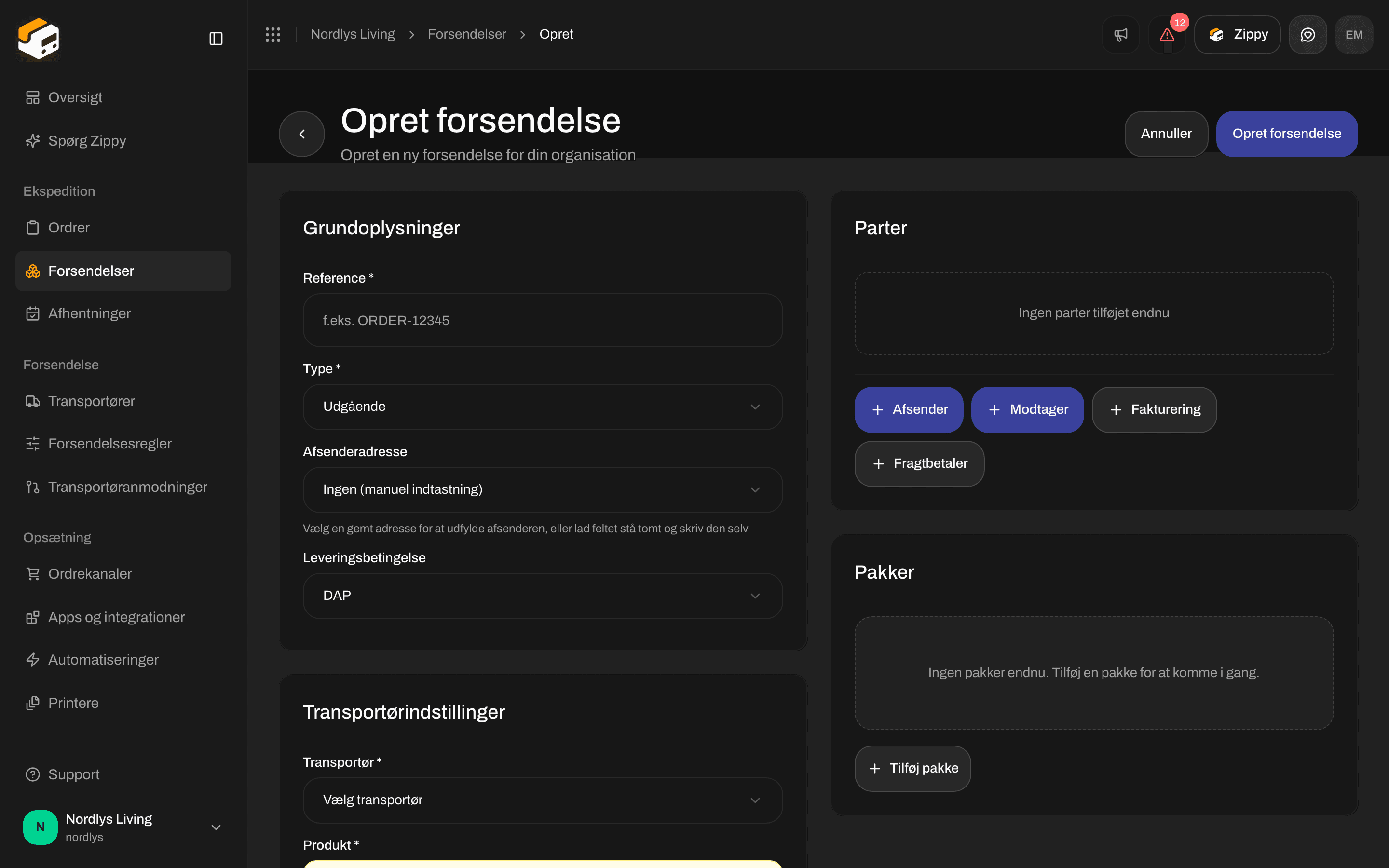The image size is (1389, 868).
Task: Open Transportører in the sidebar
Action: (x=123, y=401)
